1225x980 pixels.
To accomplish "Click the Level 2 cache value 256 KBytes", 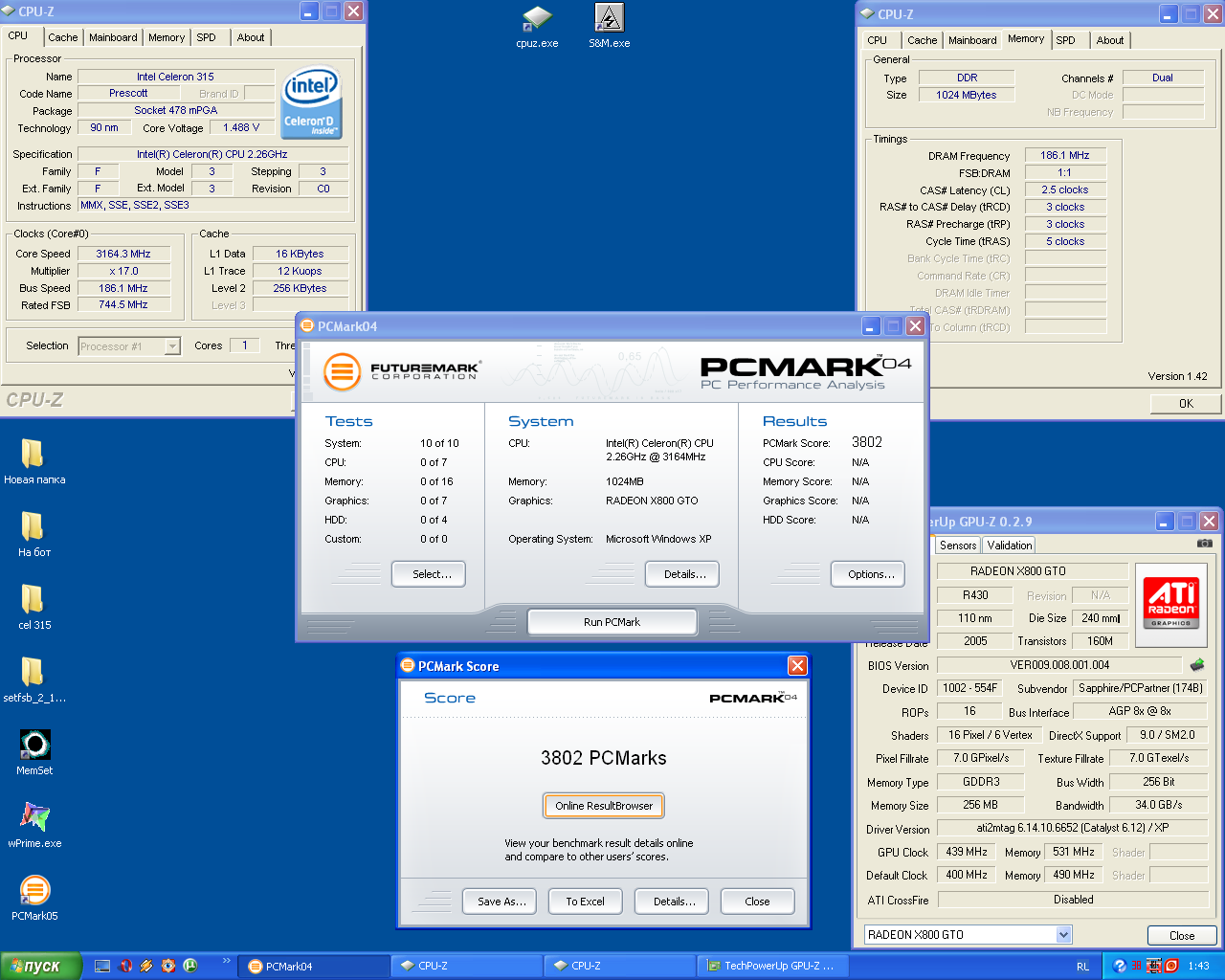I will tap(300, 288).
